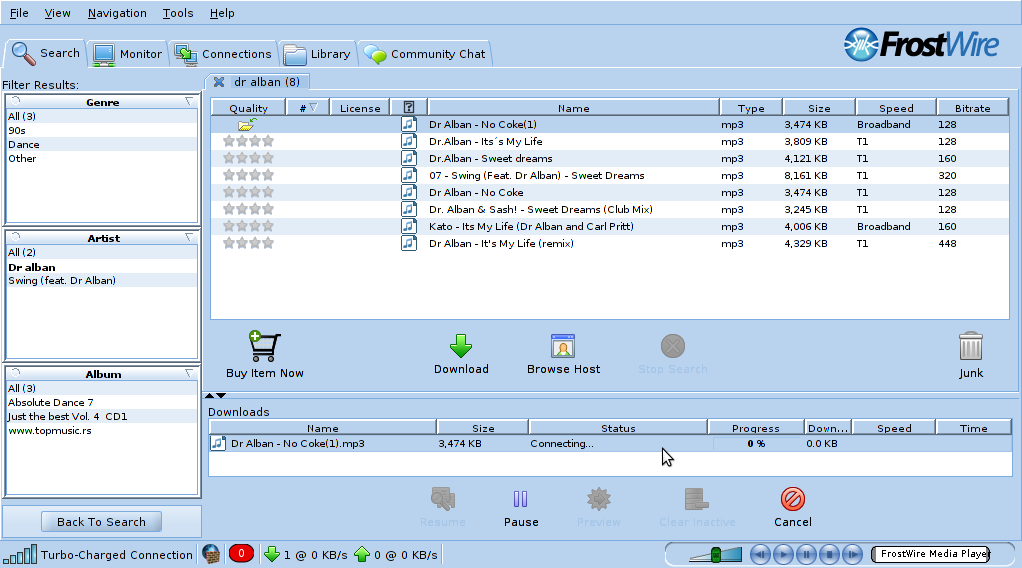This screenshot has width=1022, height=568.
Task: Click the firewall globe status icon
Action: [211, 554]
